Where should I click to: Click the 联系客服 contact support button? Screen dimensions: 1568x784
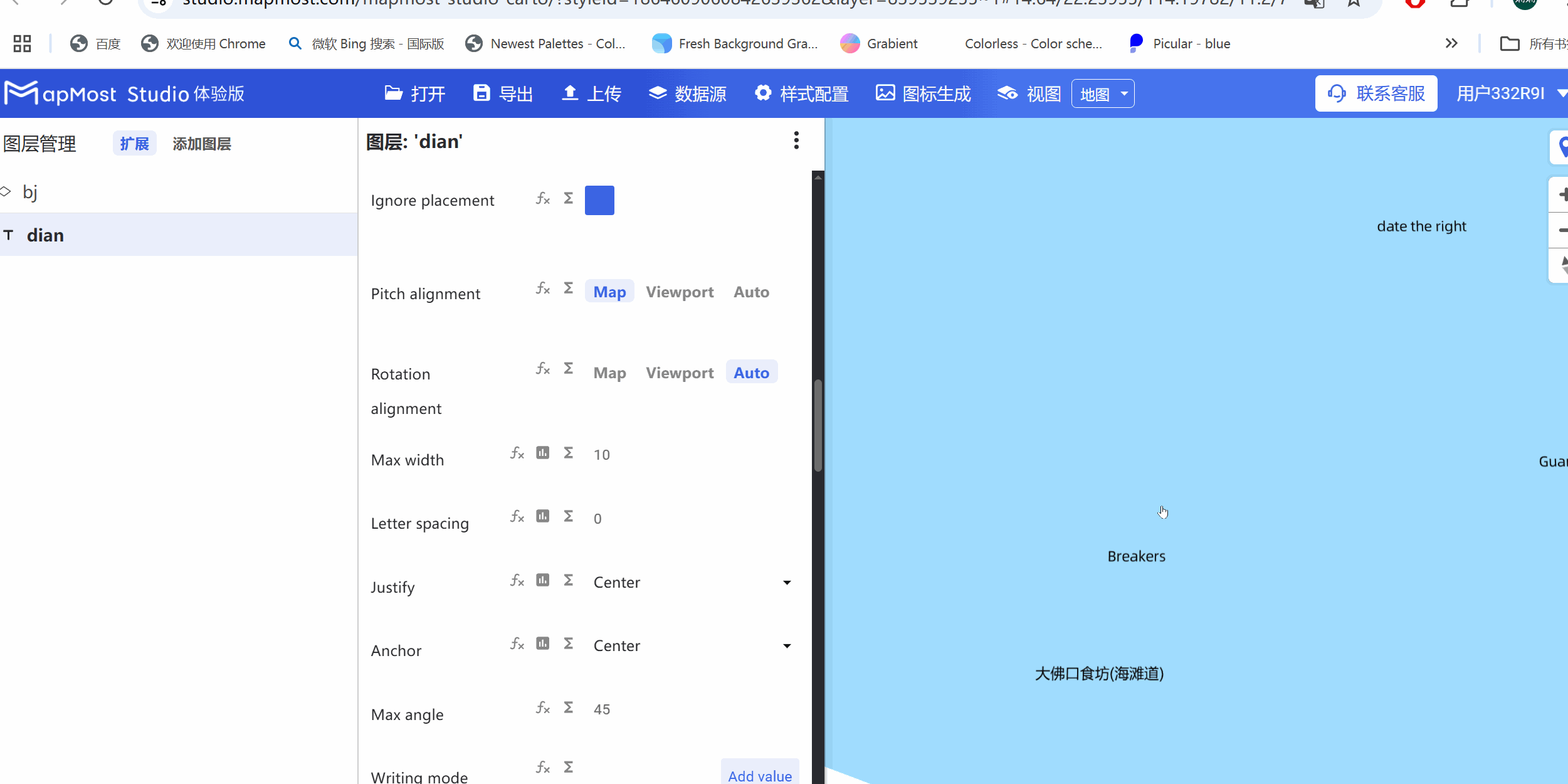click(1376, 94)
